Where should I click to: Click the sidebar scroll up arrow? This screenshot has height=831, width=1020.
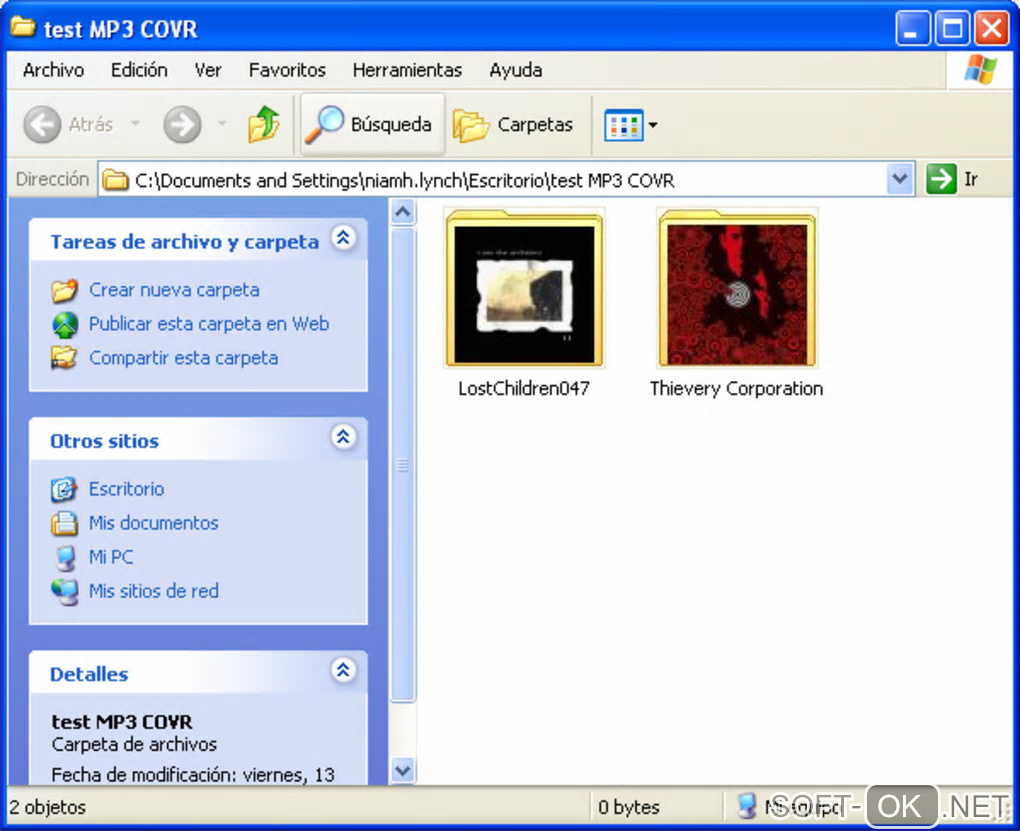click(403, 212)
